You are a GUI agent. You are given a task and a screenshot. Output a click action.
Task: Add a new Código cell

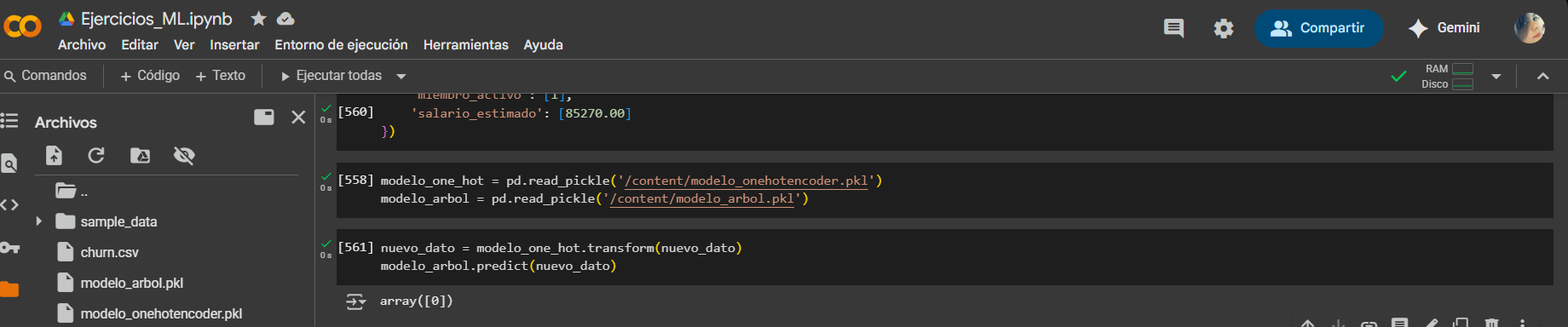pos(150,76)
